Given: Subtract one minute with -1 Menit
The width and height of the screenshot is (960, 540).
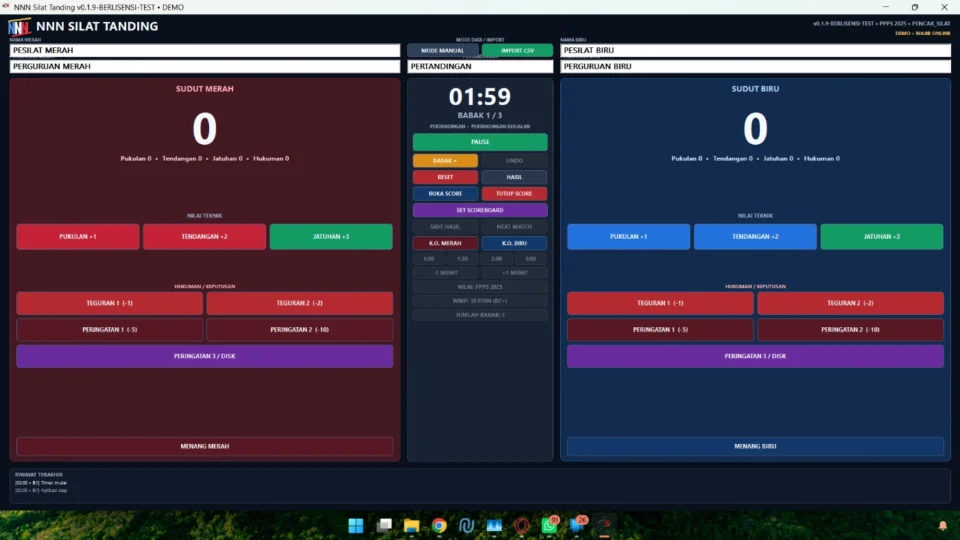Looking at the screenshot, I should point(445,272).
